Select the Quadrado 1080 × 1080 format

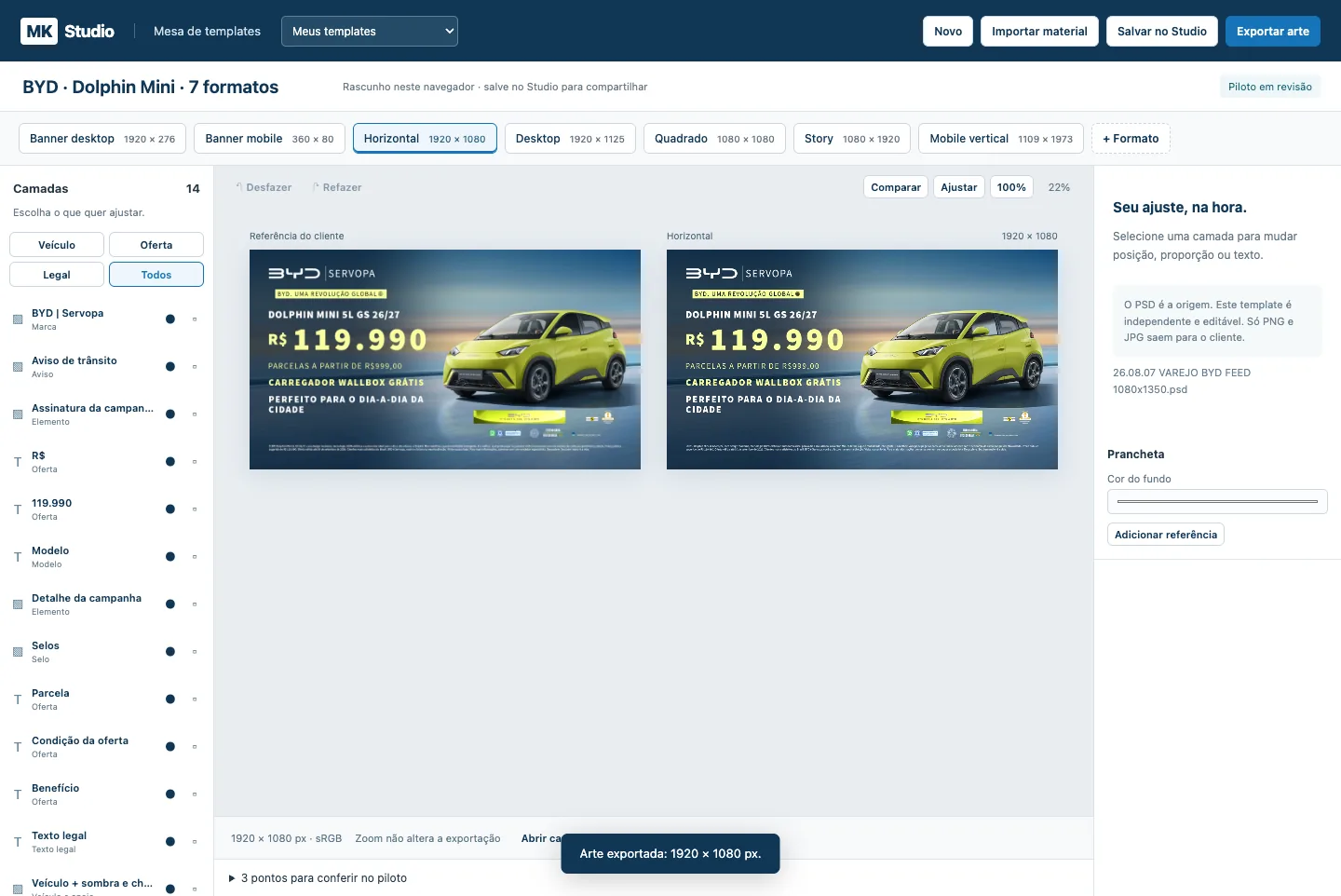(714, 139)
